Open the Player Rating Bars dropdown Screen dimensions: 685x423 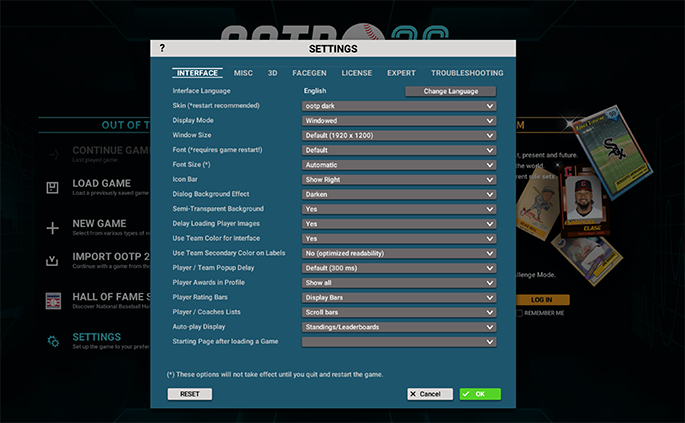coord(399,298)
